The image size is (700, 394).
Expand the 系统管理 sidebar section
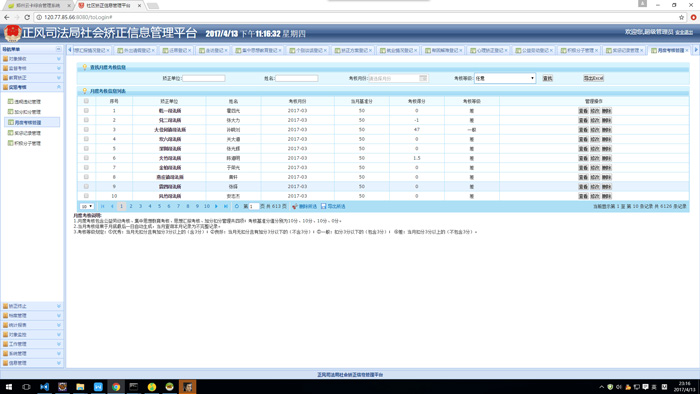point(32,353)
